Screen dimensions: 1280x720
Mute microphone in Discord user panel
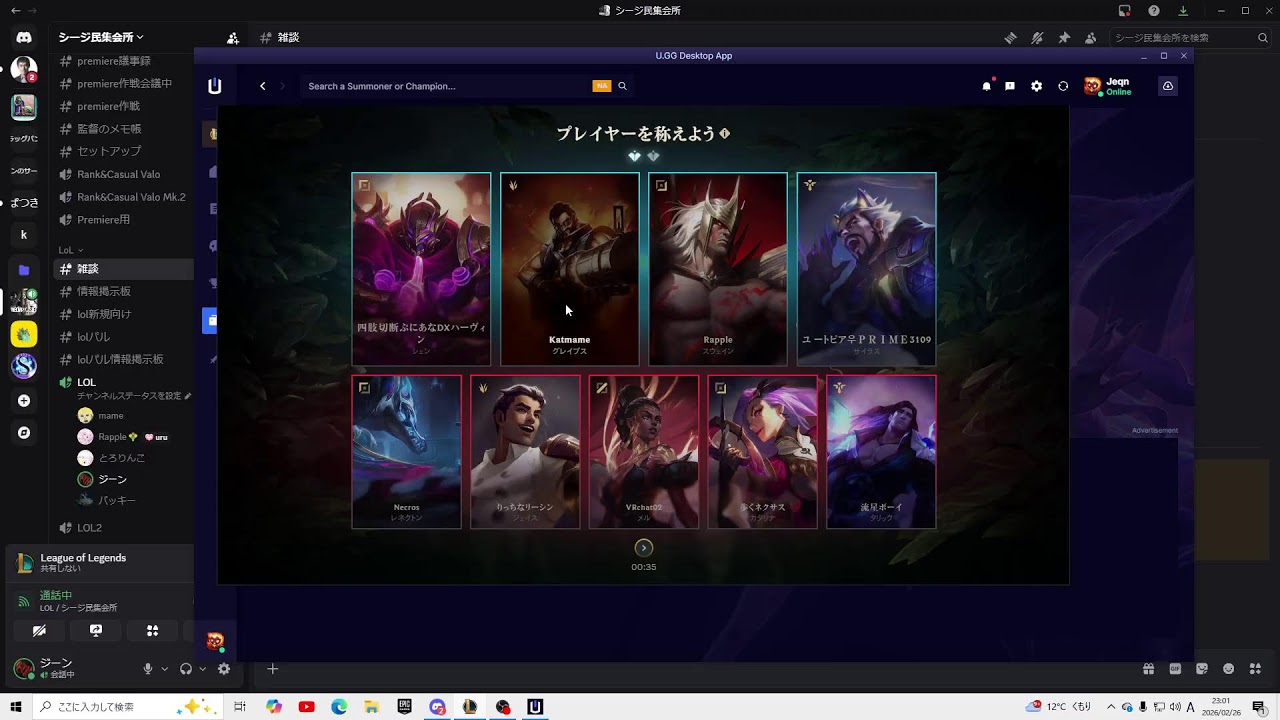(x=148, y=669)
